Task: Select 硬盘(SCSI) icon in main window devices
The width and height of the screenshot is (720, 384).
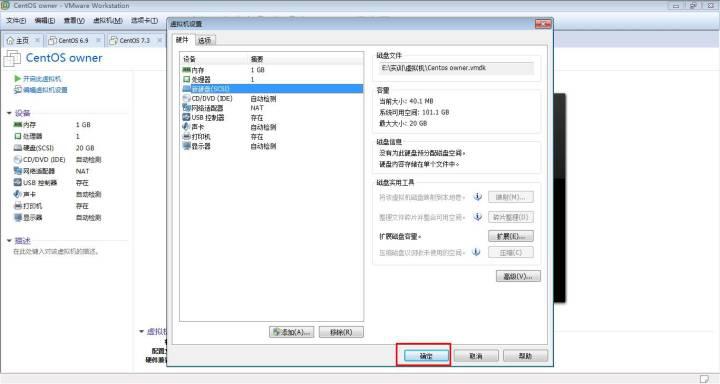Action: (x=17, y=148)
